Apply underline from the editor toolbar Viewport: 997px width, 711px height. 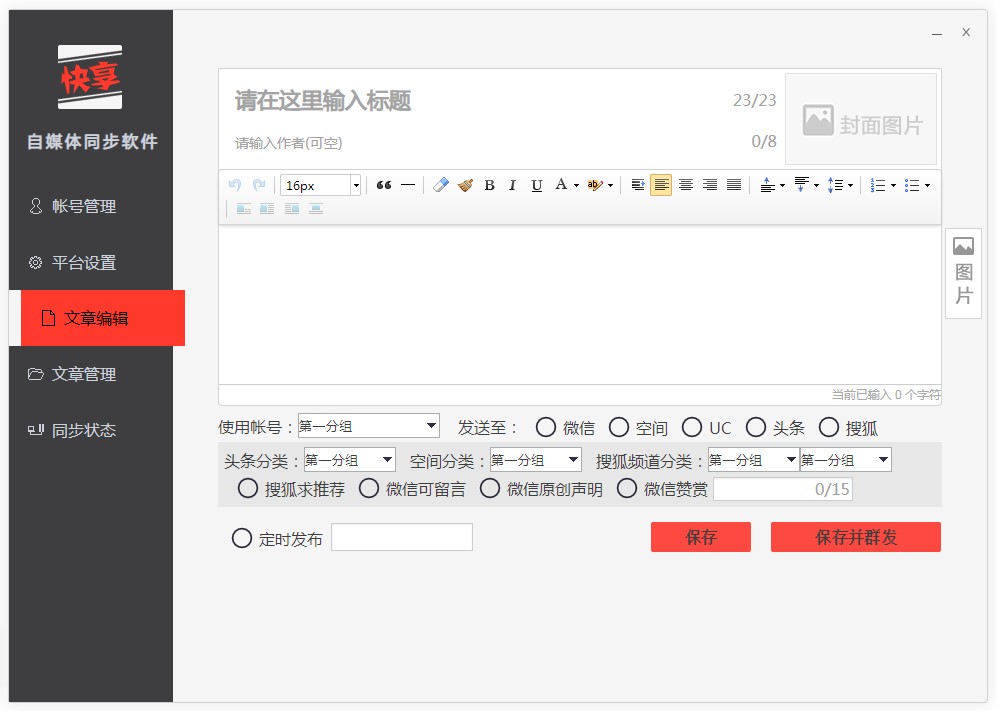[x=537, y=185]
